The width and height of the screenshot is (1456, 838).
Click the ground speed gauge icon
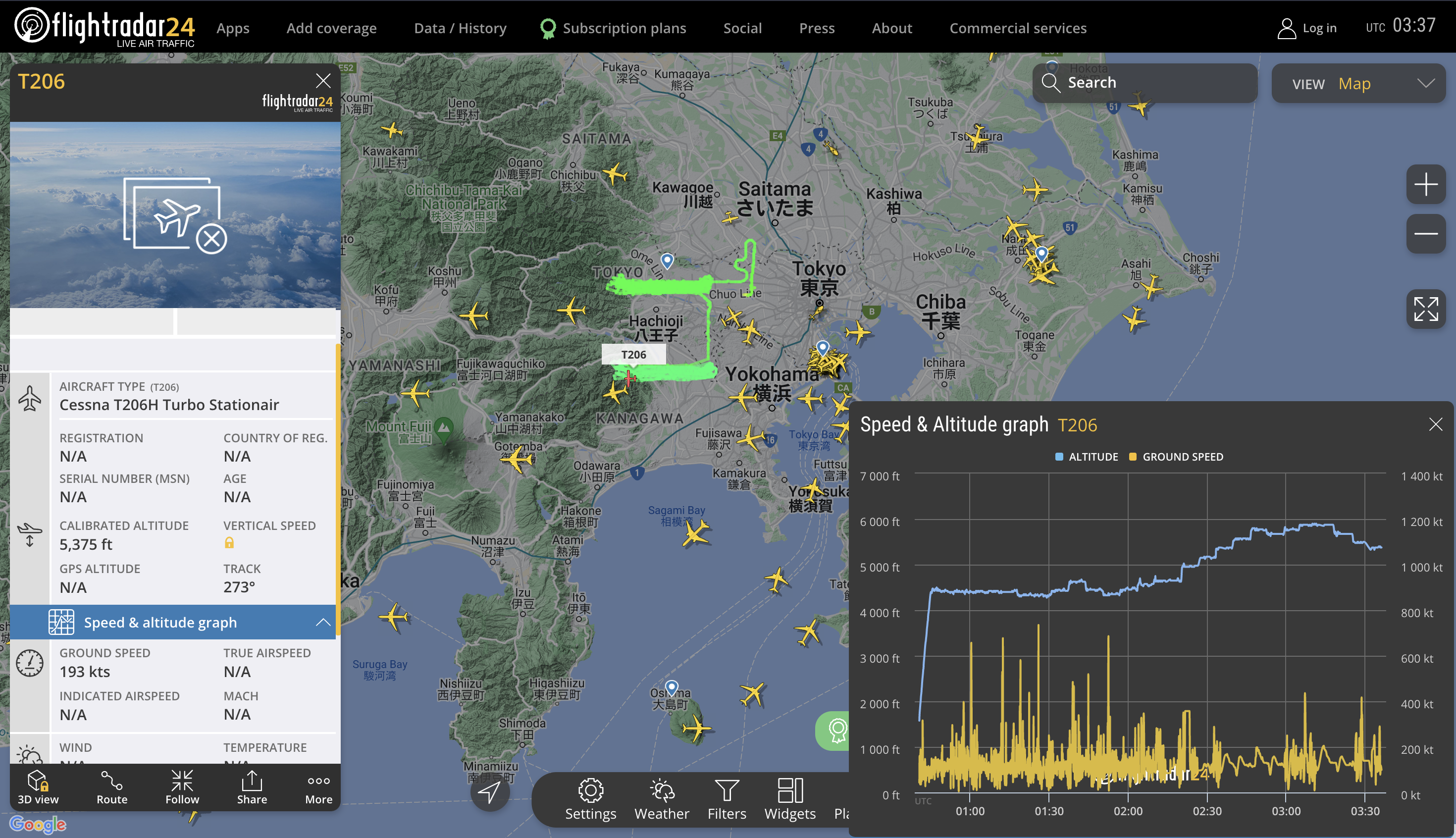tap(30, 663)
